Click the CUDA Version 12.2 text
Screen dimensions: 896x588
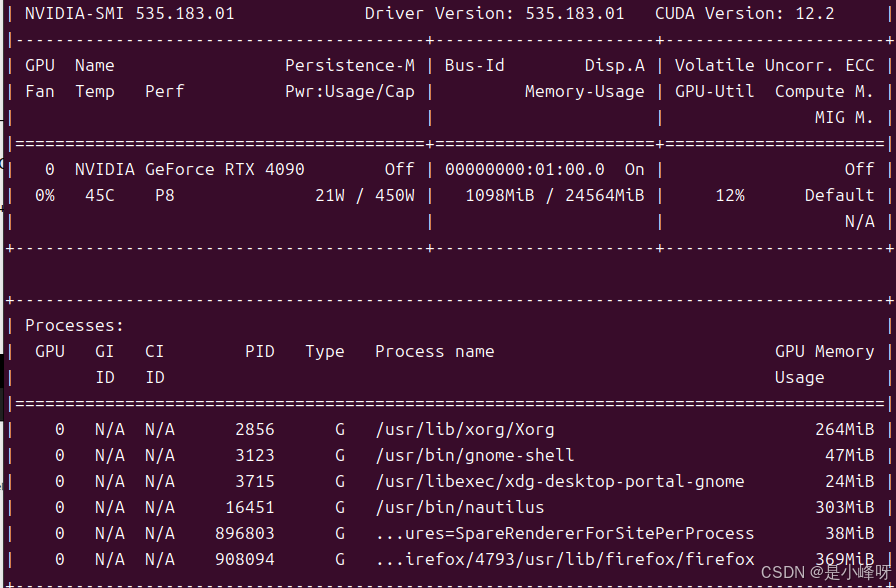(x=746, y=14)
